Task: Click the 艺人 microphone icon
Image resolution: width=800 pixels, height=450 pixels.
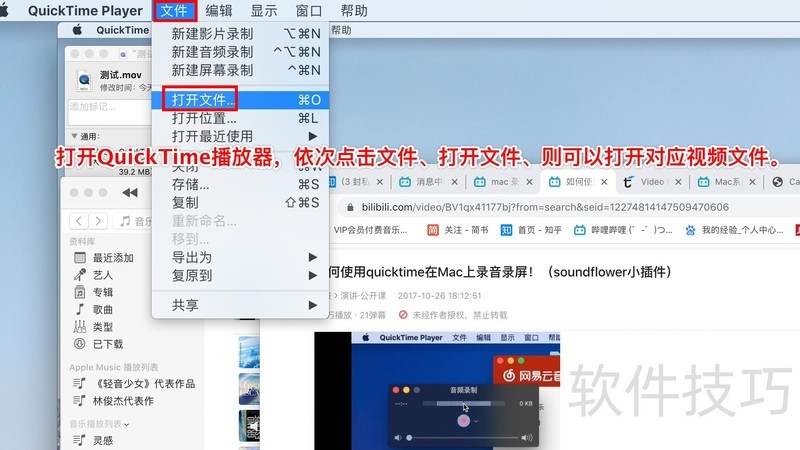Action: (80, 275)
